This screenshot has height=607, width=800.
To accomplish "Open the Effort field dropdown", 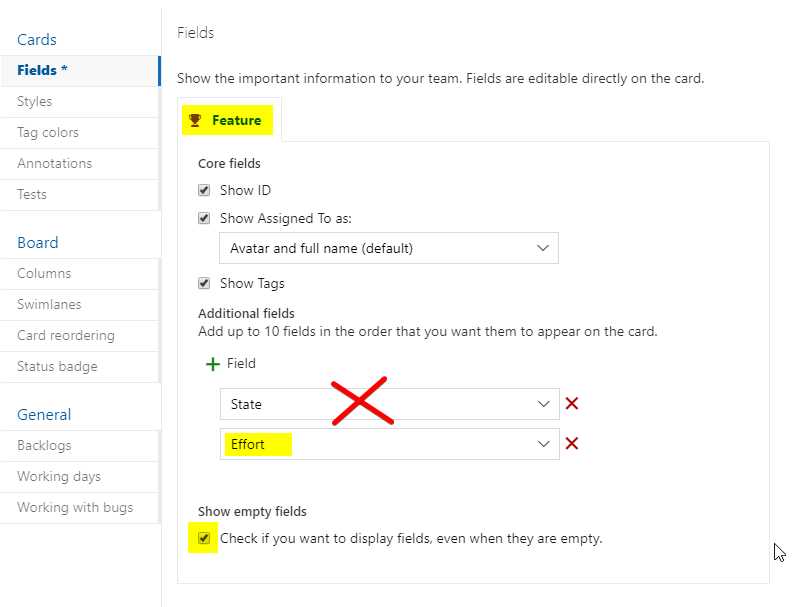I will click(x=544, y=443).
